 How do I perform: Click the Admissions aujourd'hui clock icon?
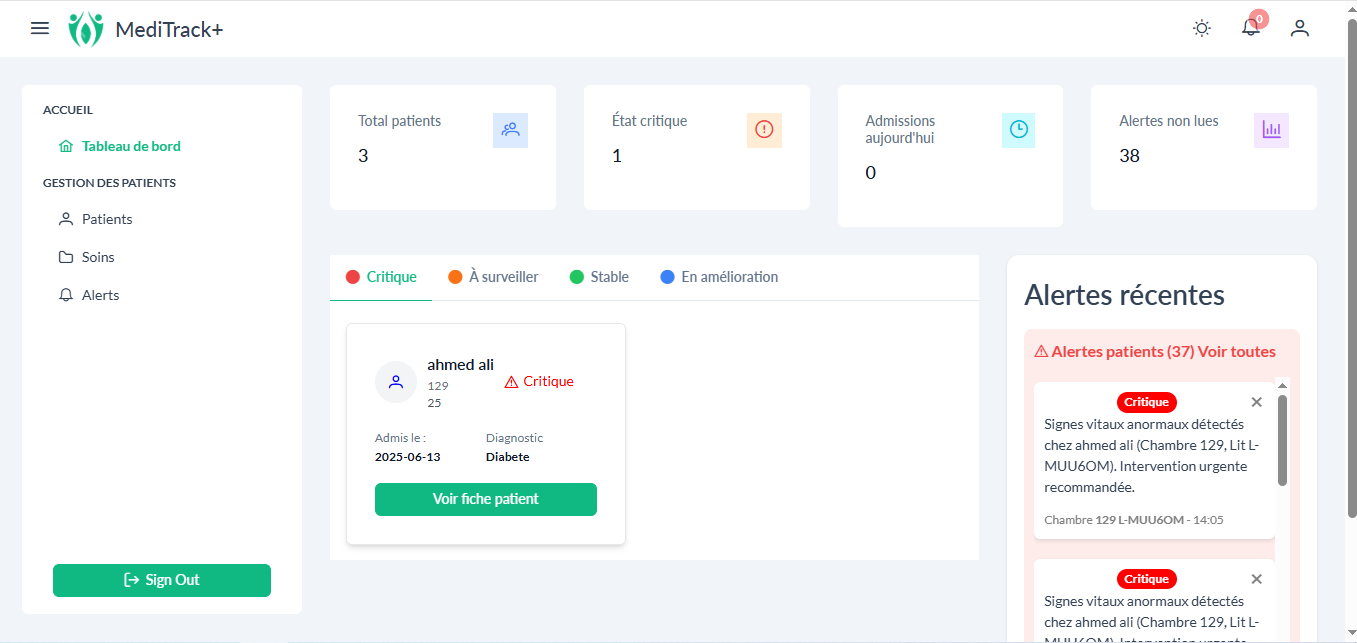coord(1018,130)
